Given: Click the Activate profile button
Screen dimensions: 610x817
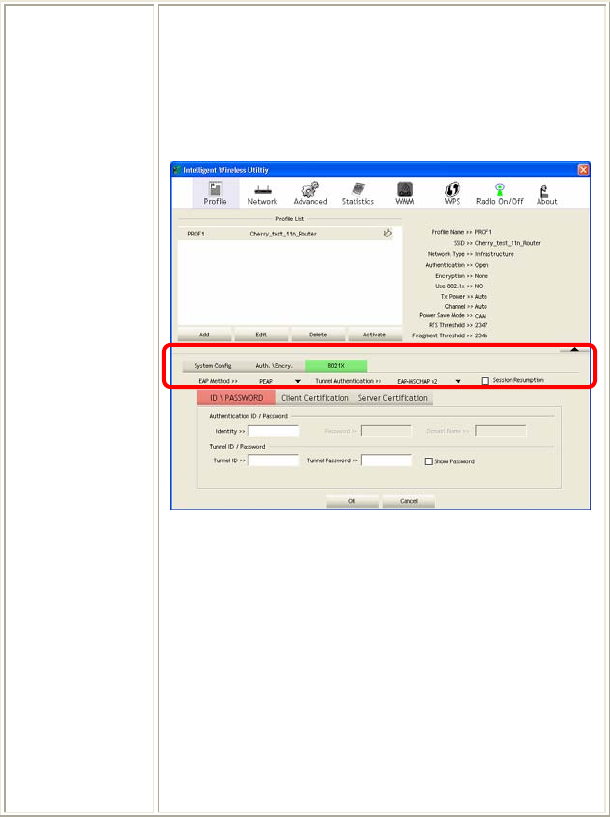Looking at the screenshot, I should 375,335.
